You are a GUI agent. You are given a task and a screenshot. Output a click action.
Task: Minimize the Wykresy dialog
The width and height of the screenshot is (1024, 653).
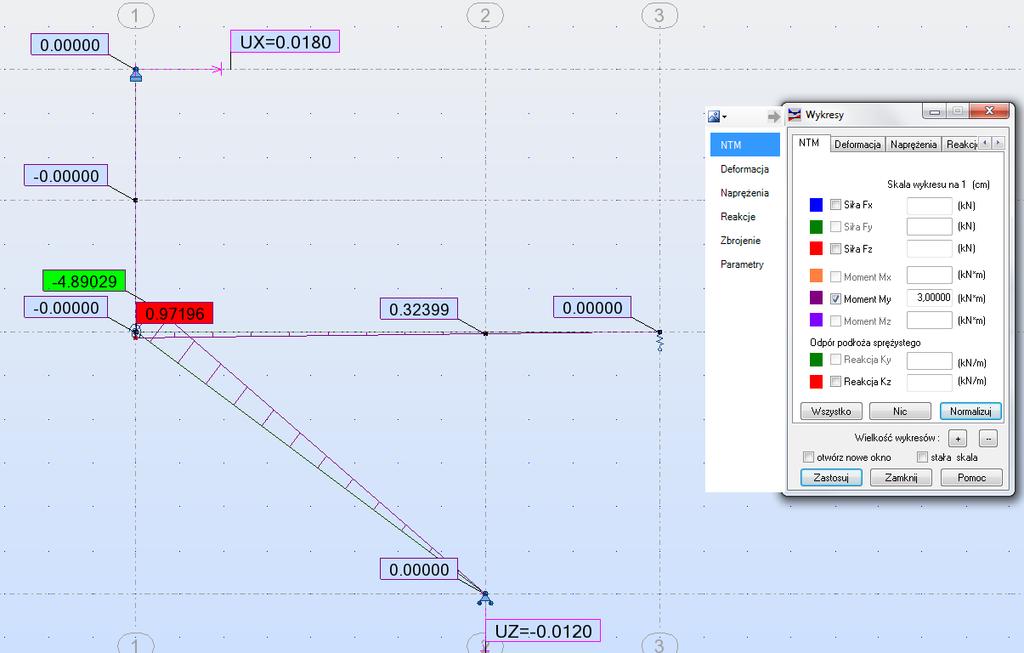[935, 112]
